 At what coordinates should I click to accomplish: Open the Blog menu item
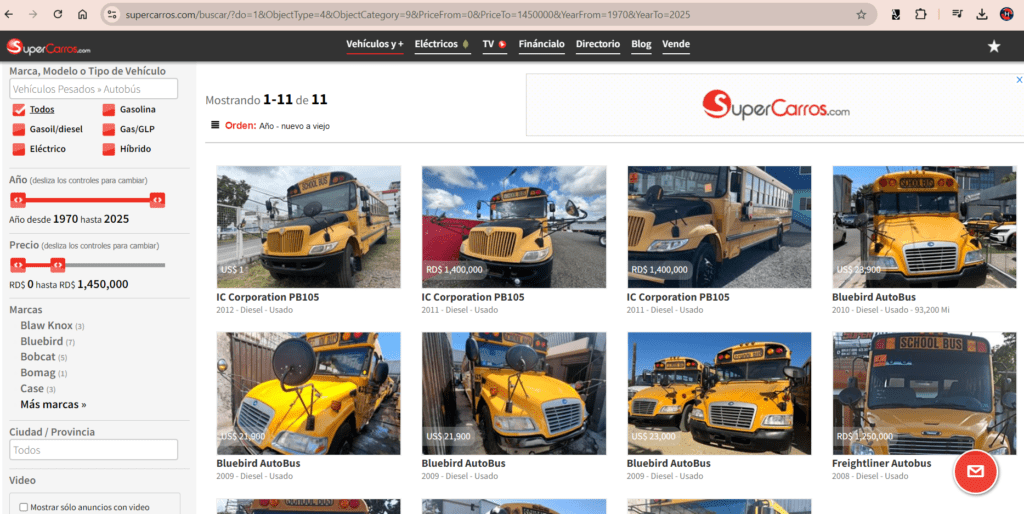coord(641,44)
